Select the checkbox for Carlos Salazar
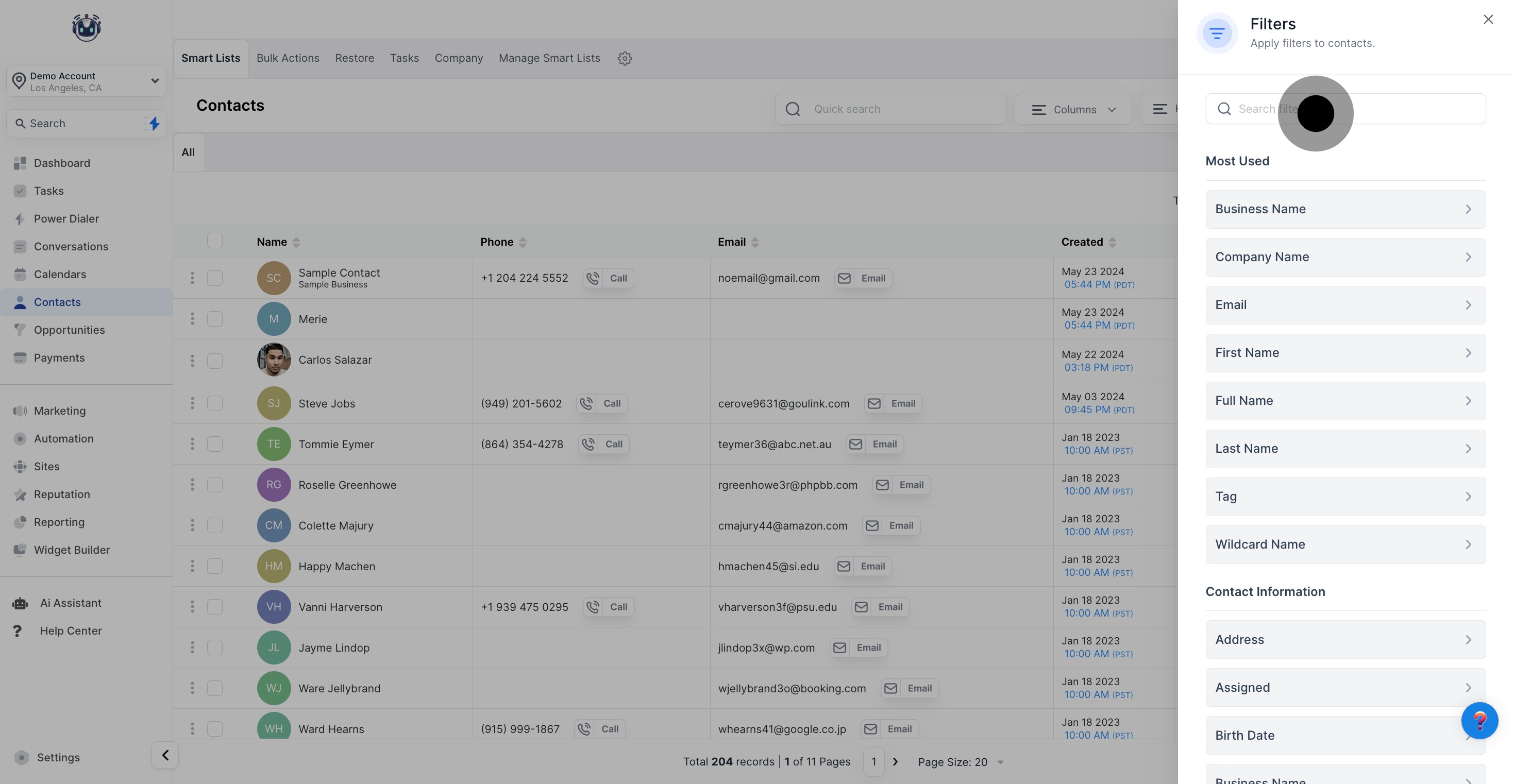 point(214,360)
